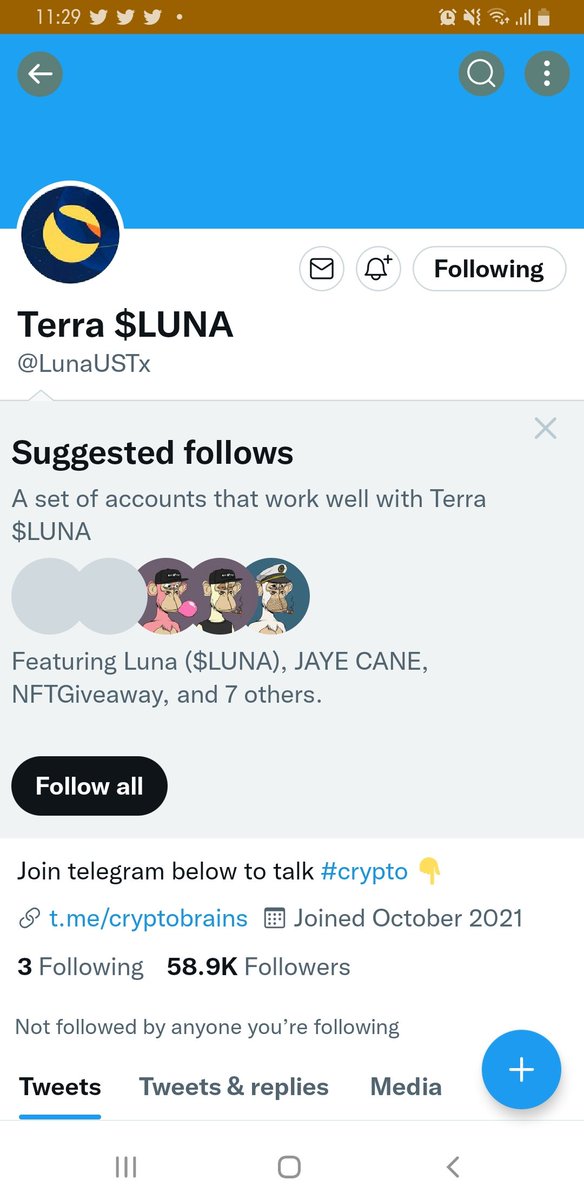View the 58.9K Followers list
The image size is (584, 1200).
[259, 967]
